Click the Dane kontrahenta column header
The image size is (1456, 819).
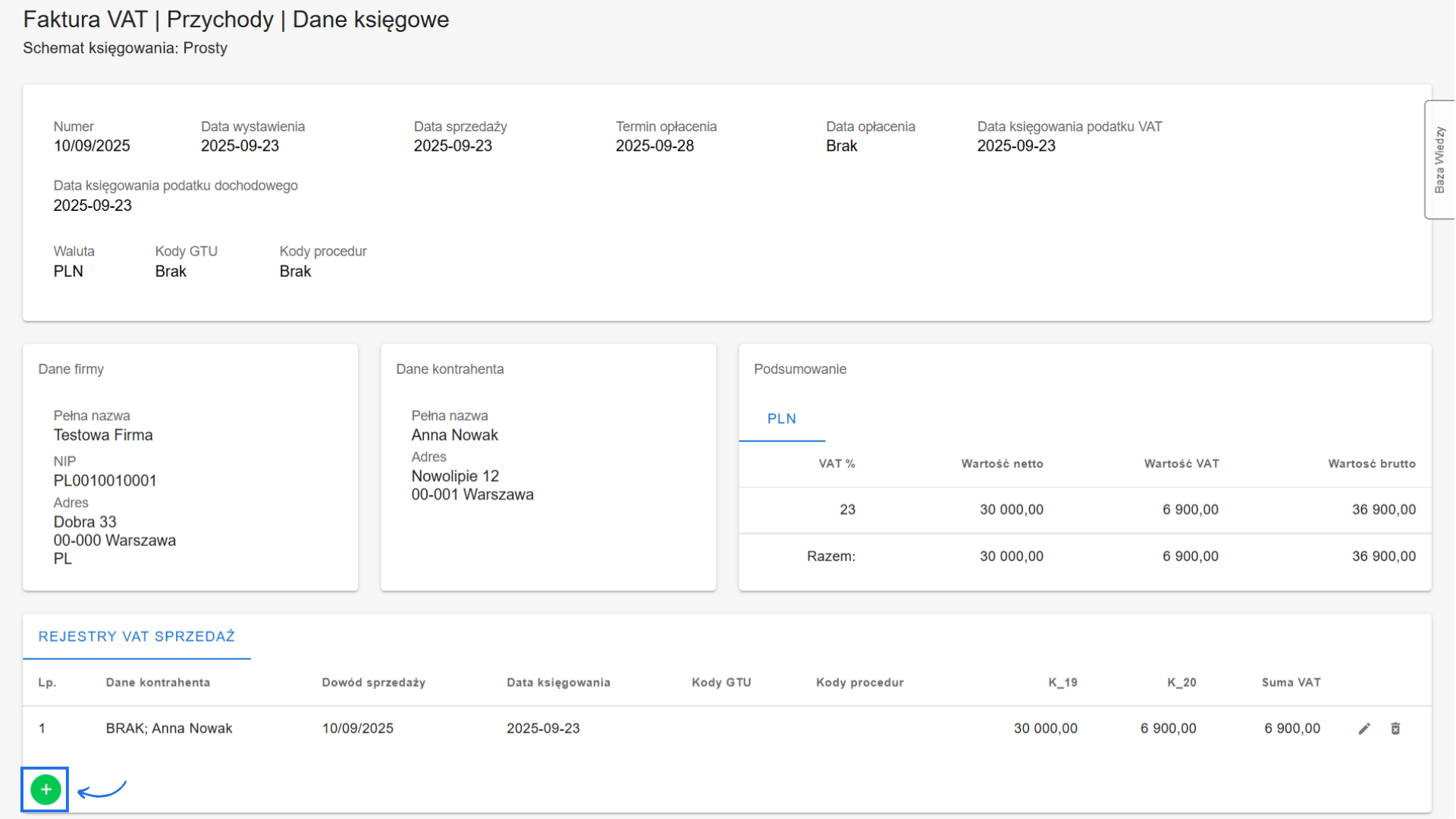158,682
